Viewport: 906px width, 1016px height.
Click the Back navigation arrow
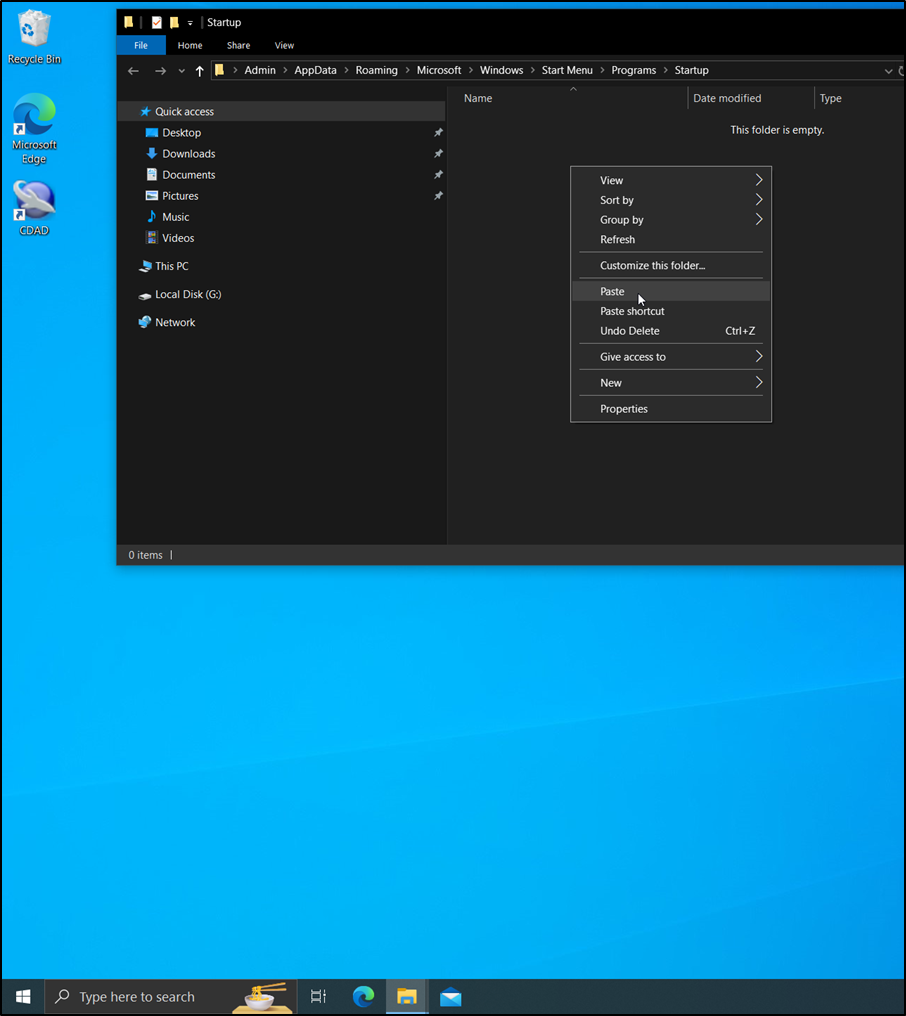click(x=133, y=71)
